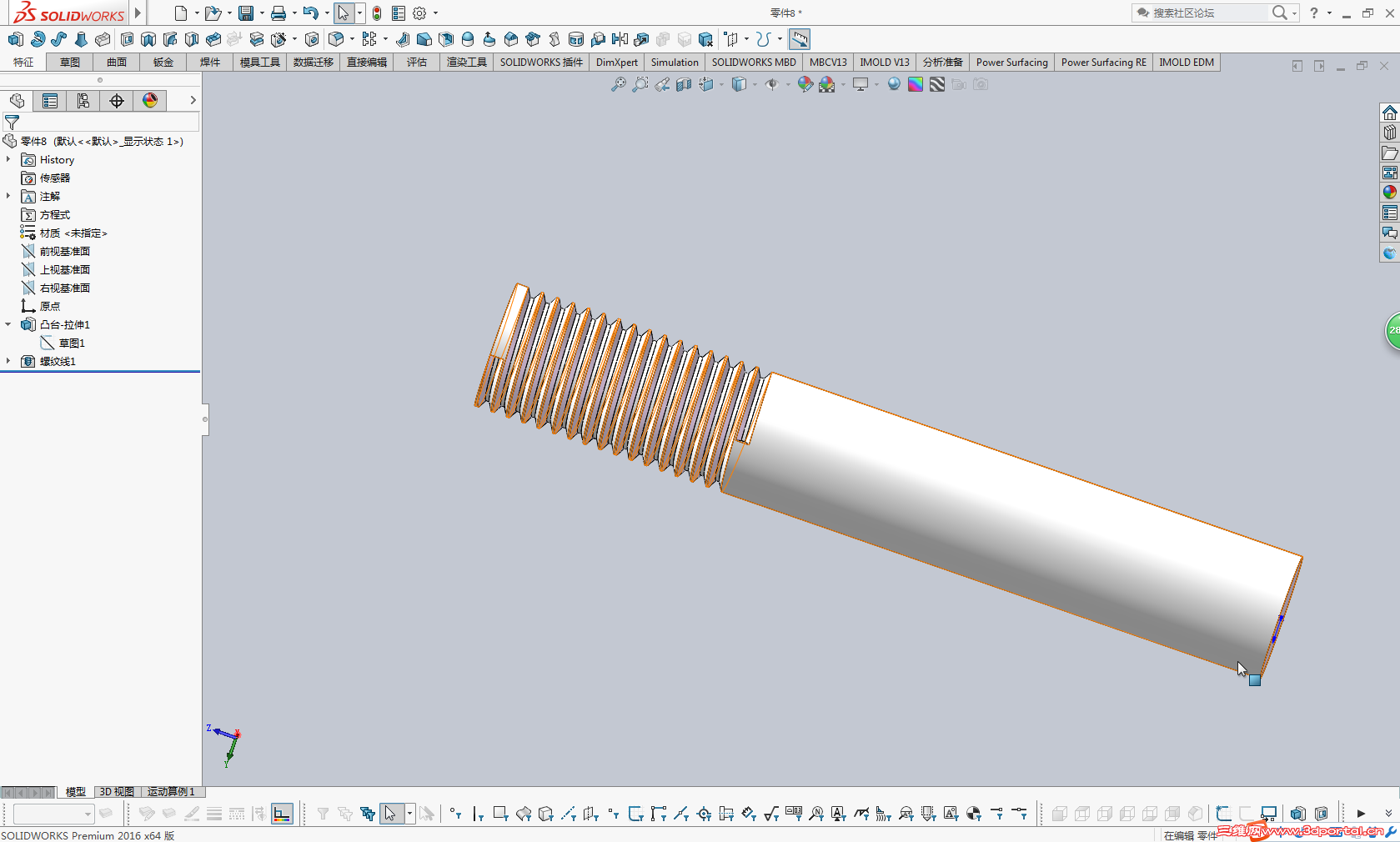Screen dimensions: 1400x842
Task: Open the PropertyManager tab
Action: click(50, 101)
